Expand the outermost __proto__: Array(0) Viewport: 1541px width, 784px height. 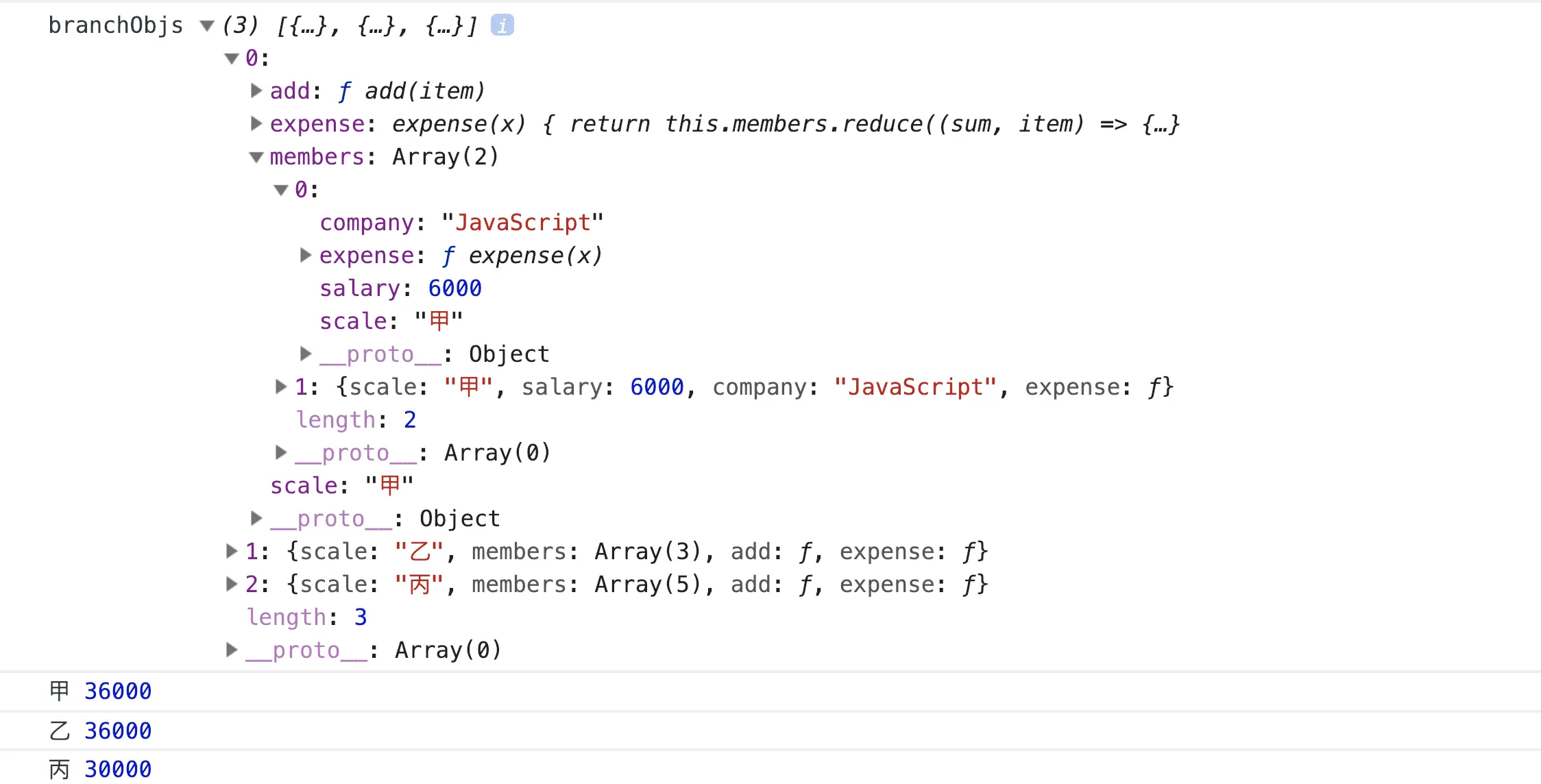[x=232, y=650]
